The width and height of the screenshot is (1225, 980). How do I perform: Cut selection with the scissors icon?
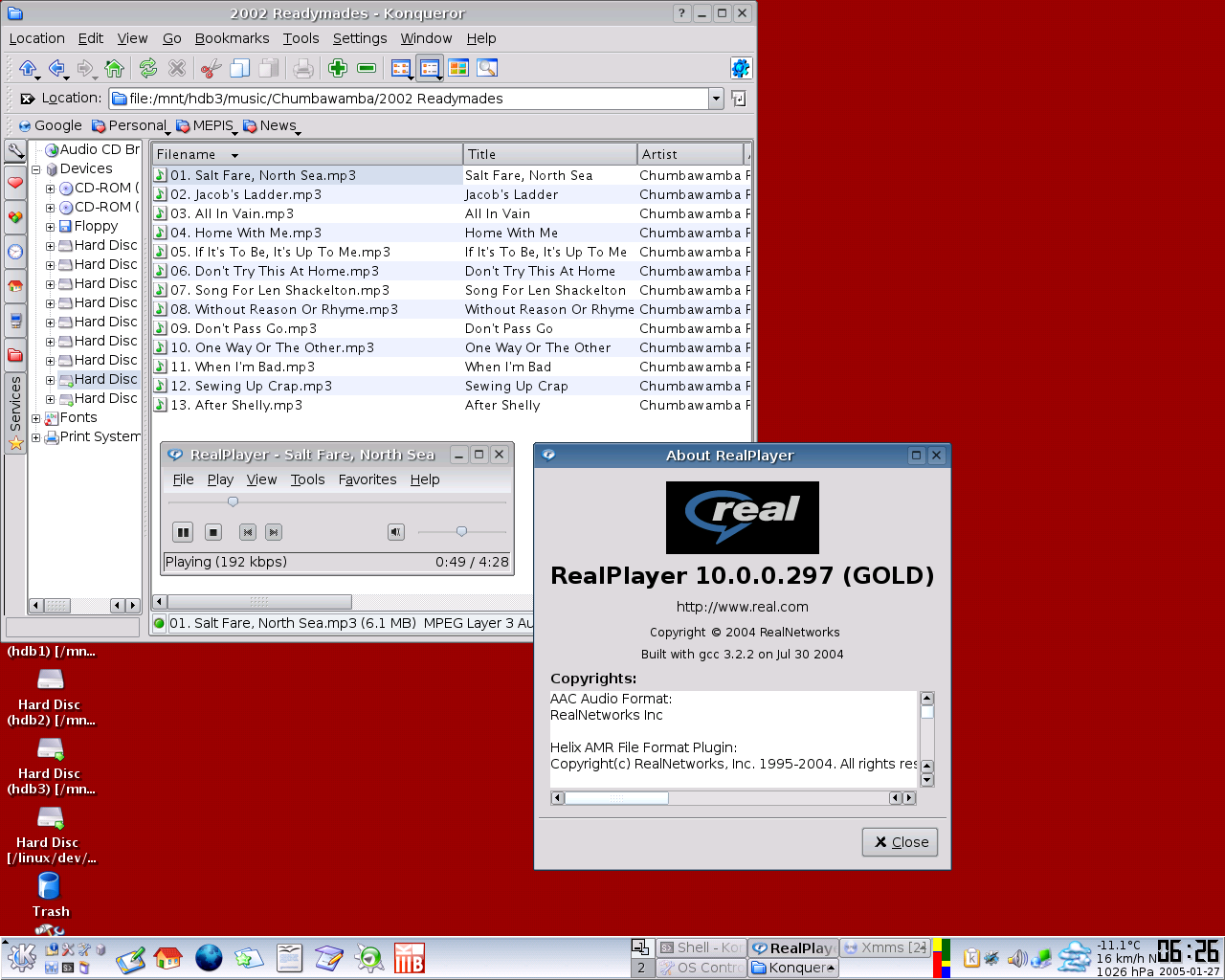(x=211, y=68)
